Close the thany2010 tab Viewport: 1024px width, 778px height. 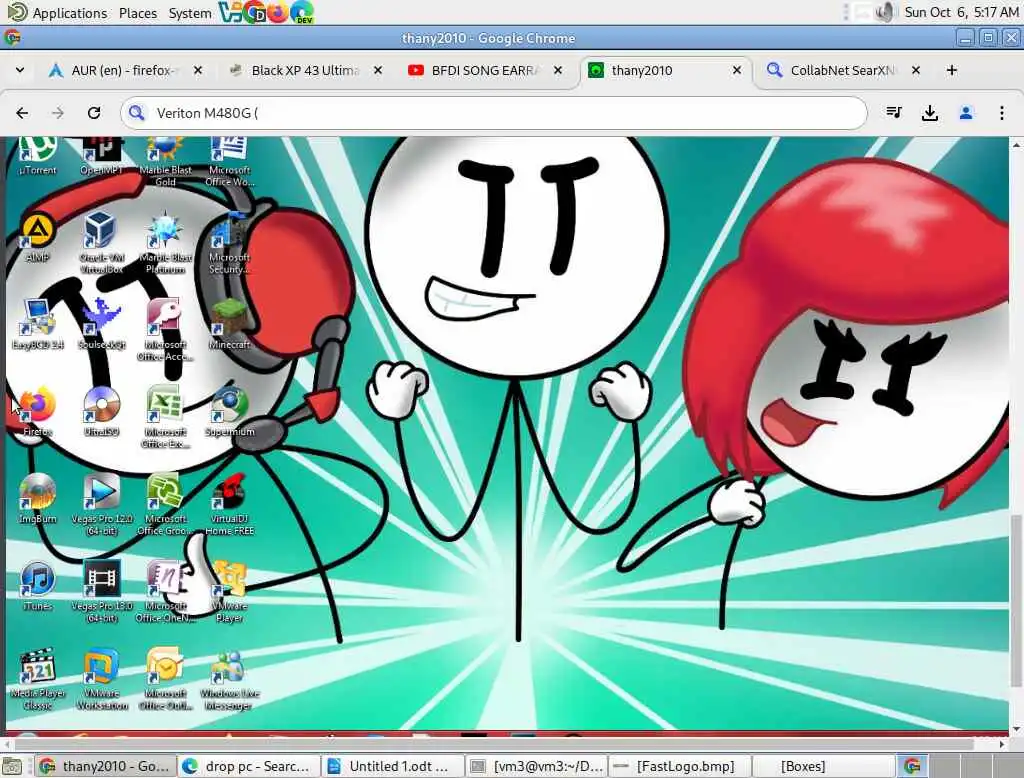tap(737, 70)
